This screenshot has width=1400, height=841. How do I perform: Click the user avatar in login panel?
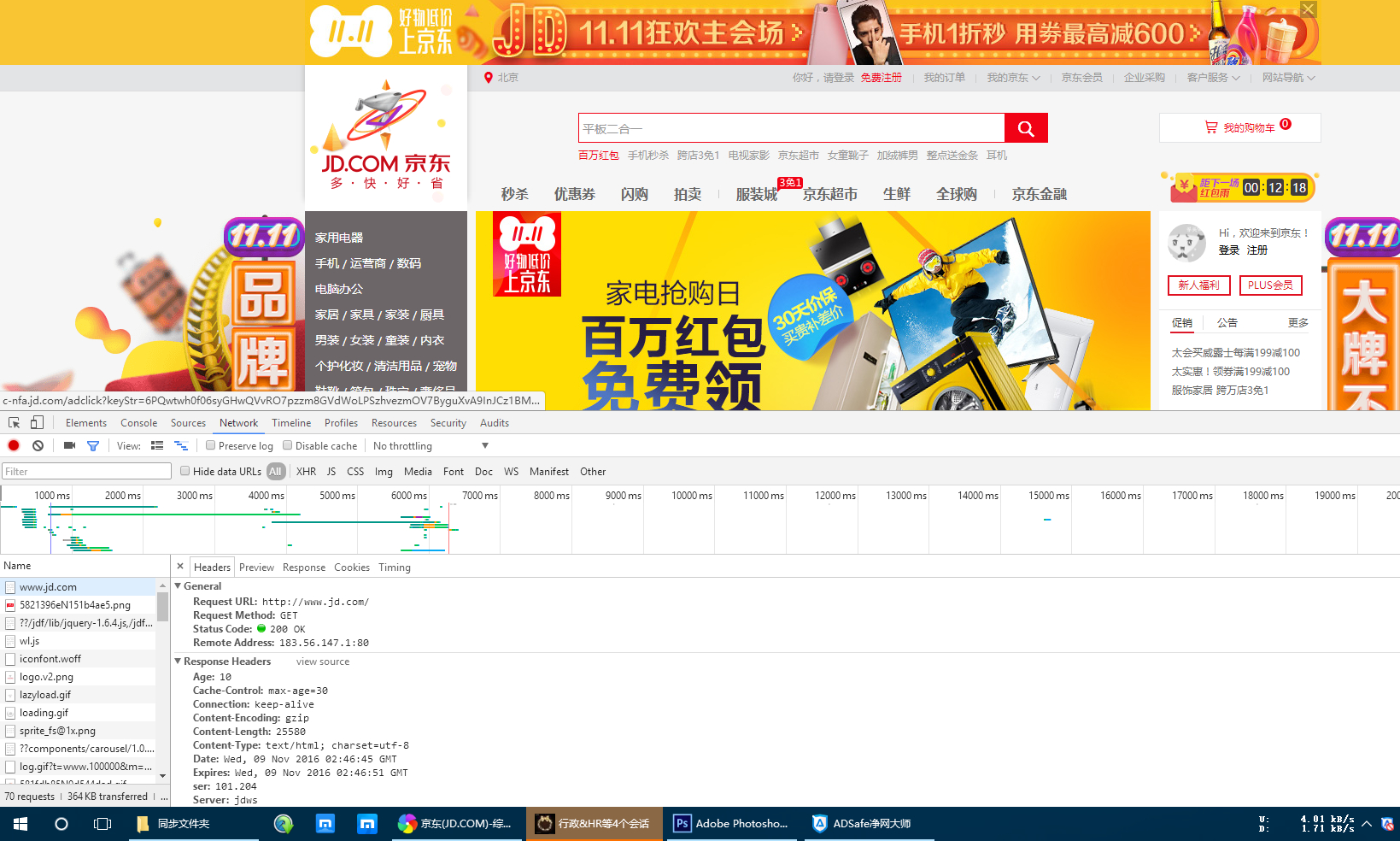(1186, 242)
